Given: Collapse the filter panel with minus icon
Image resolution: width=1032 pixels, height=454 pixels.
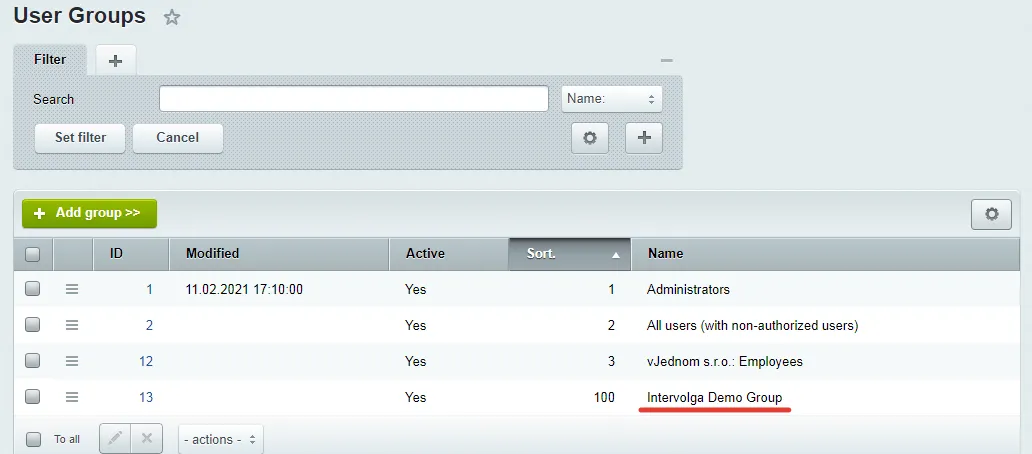Looking at the screenshot, I should pyautogui.click(x=667, y=60).
